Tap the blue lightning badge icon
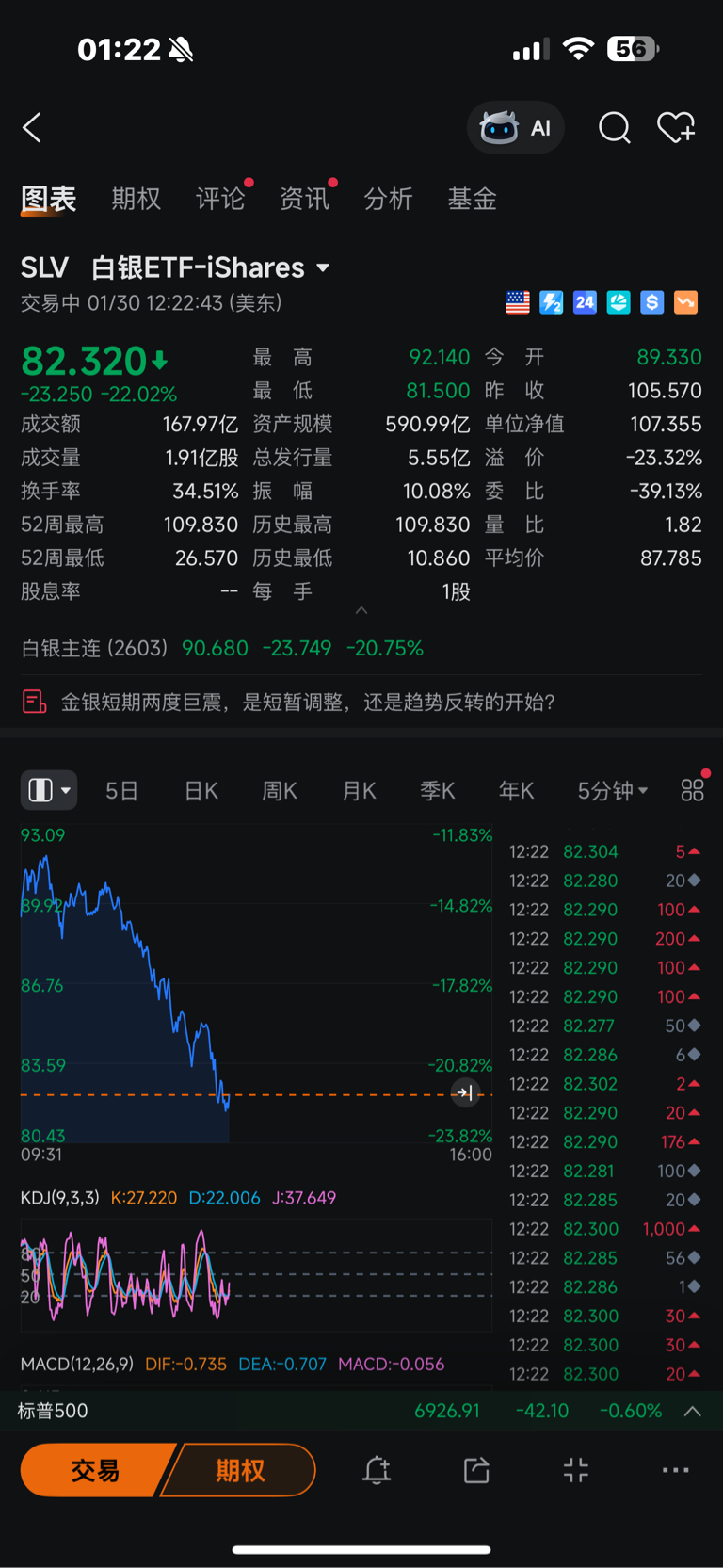The image size is (723, 1568). pyautogui.click(x=552, y=302)
